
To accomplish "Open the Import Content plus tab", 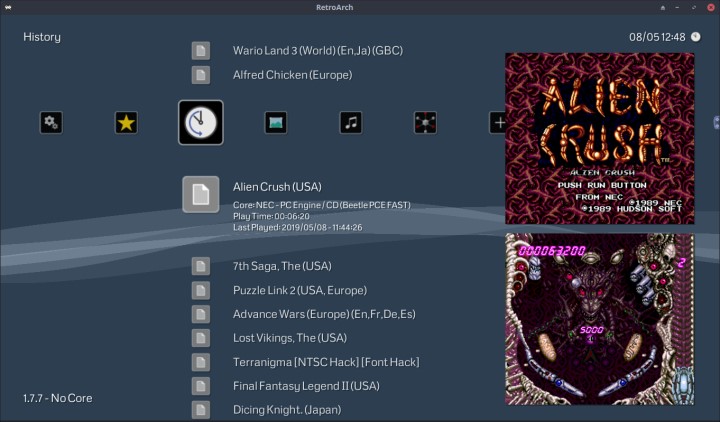I will point(498,123).
